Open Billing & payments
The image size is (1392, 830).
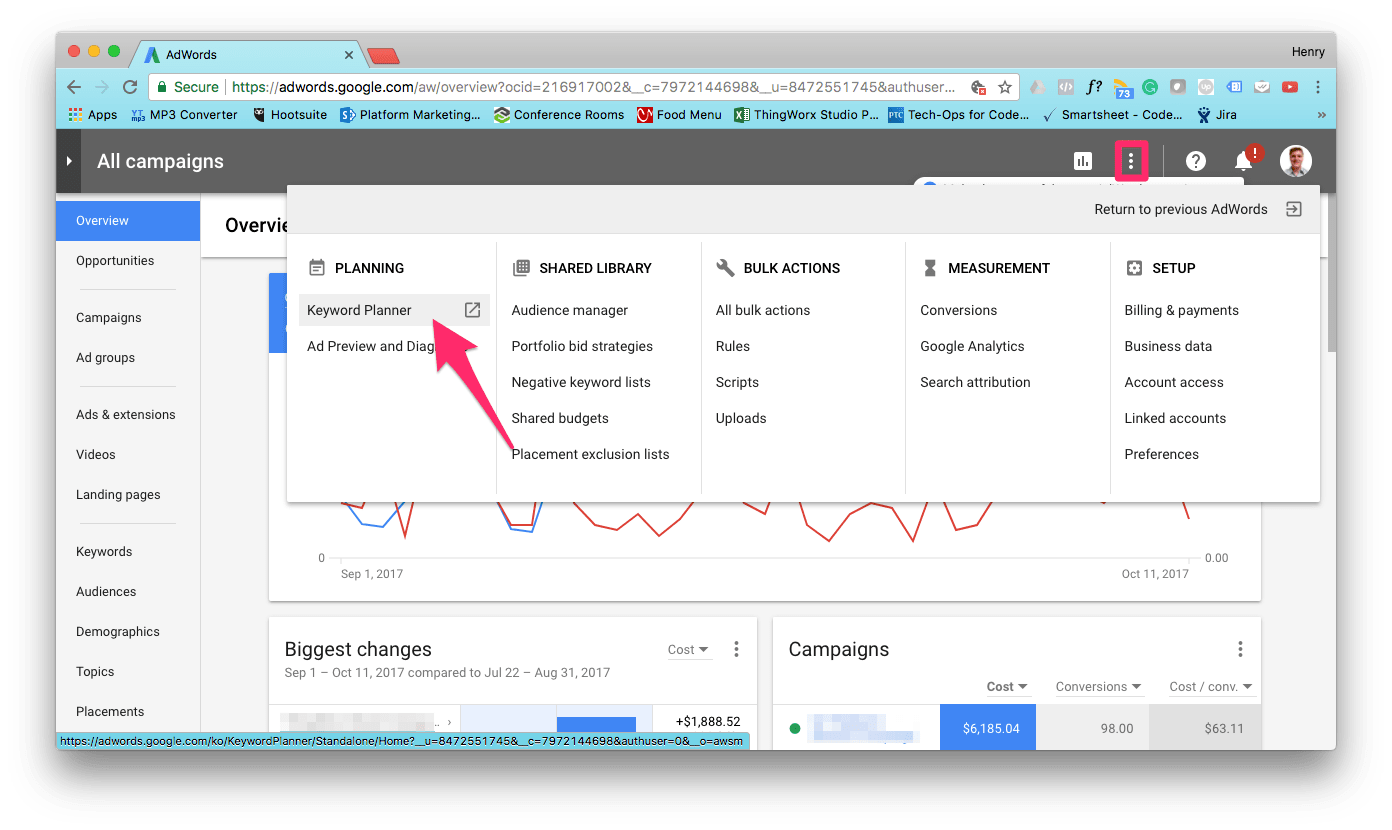1181,310
